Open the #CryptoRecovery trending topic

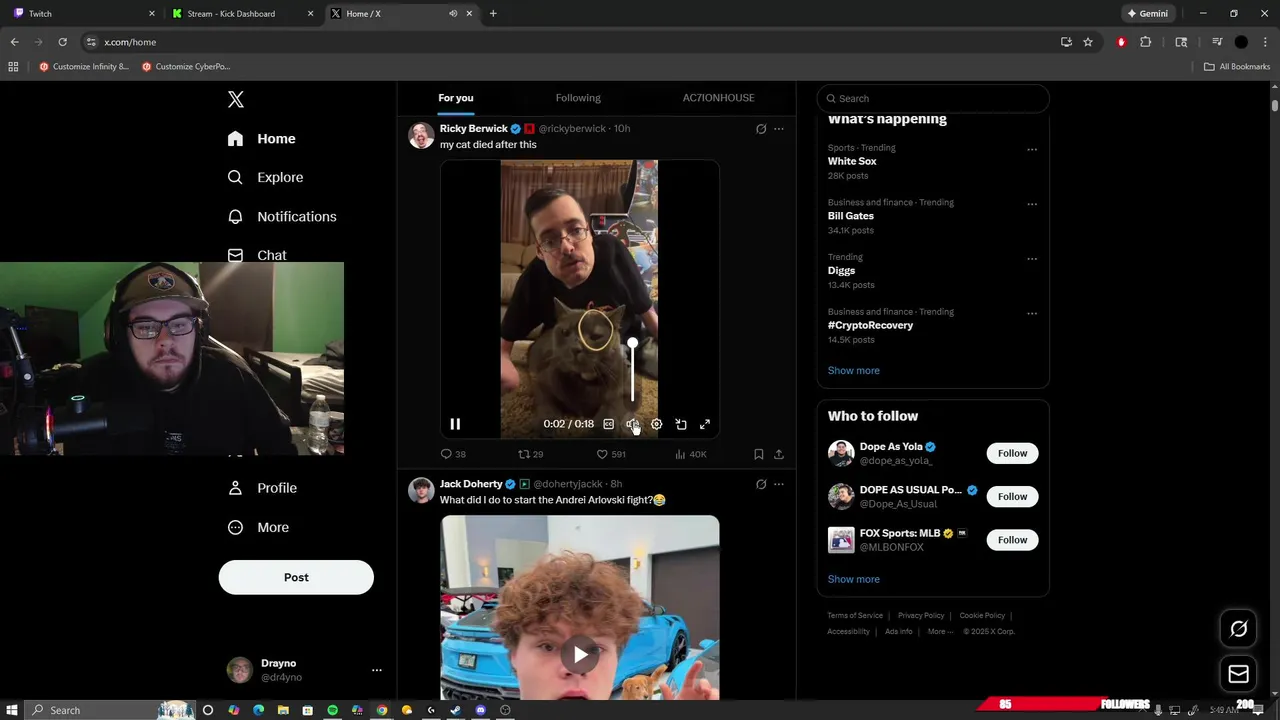[870, 325]
